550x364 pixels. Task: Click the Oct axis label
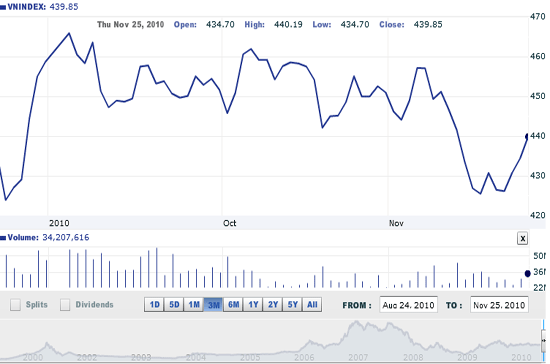(230, 223)
